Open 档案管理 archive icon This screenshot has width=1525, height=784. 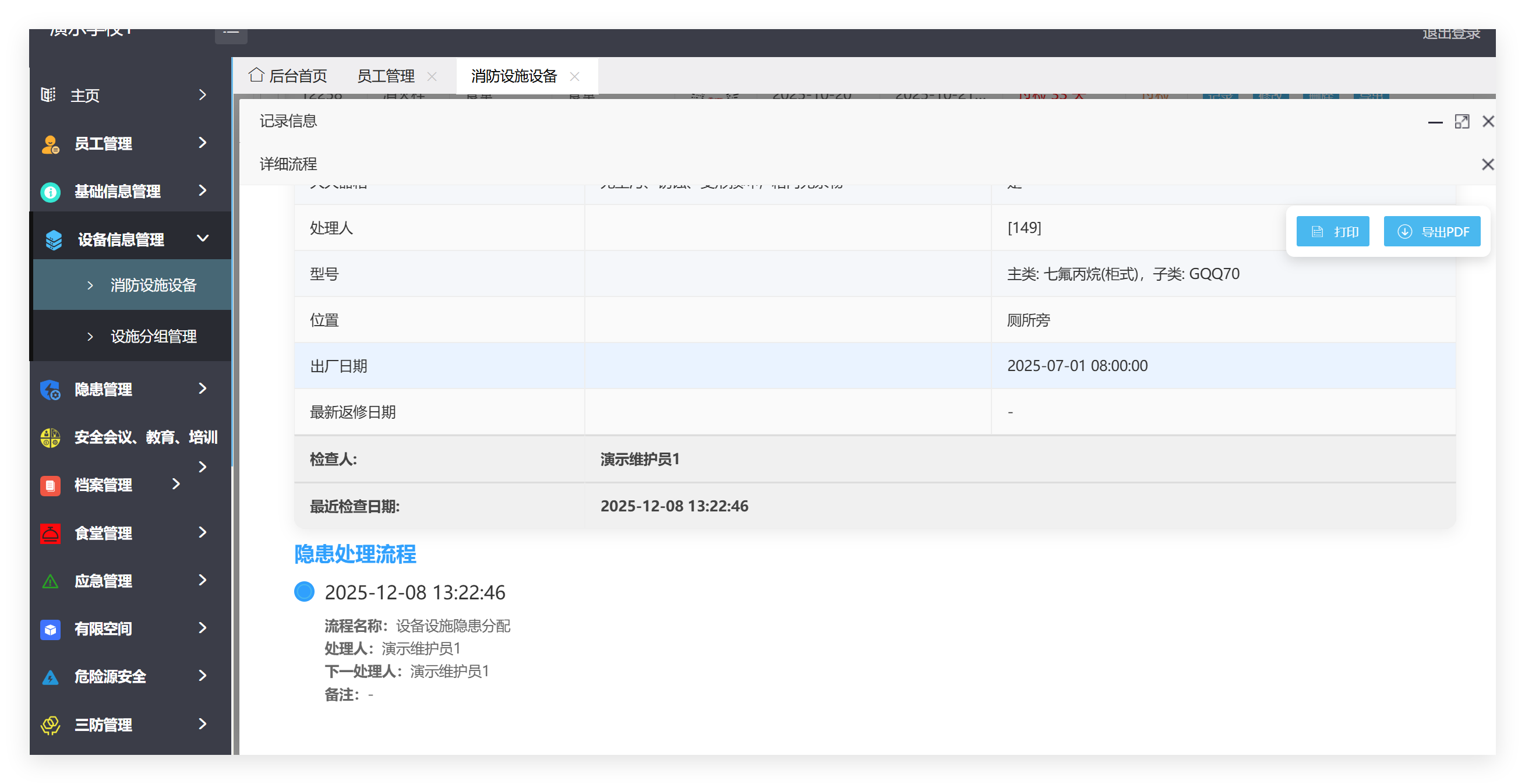pos(50,485)
